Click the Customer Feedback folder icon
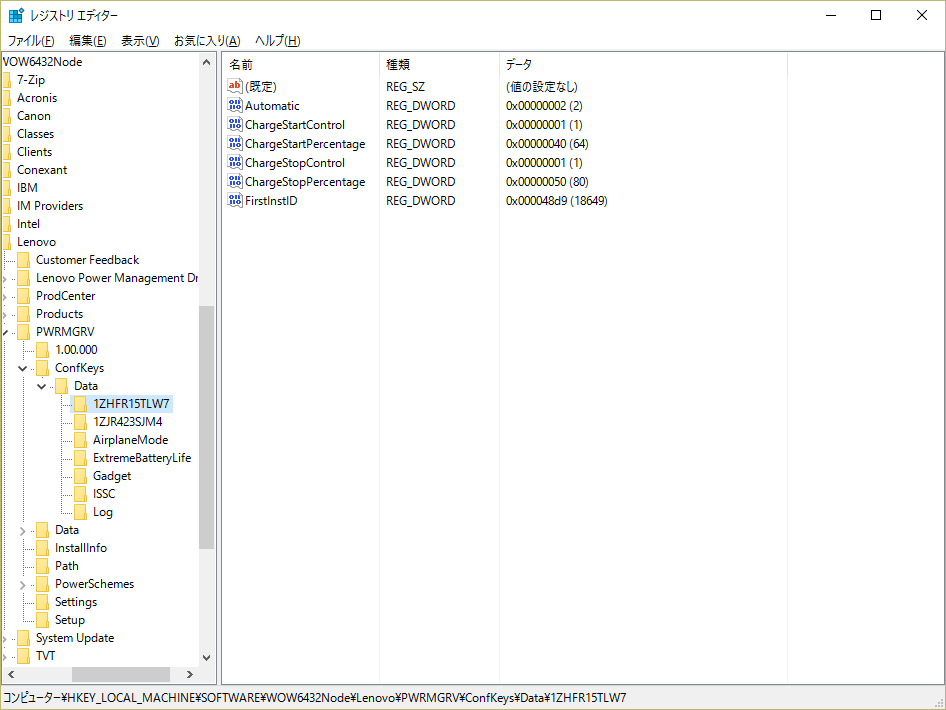This screenshot has height=710, width=946. click(x=24, y=260)
